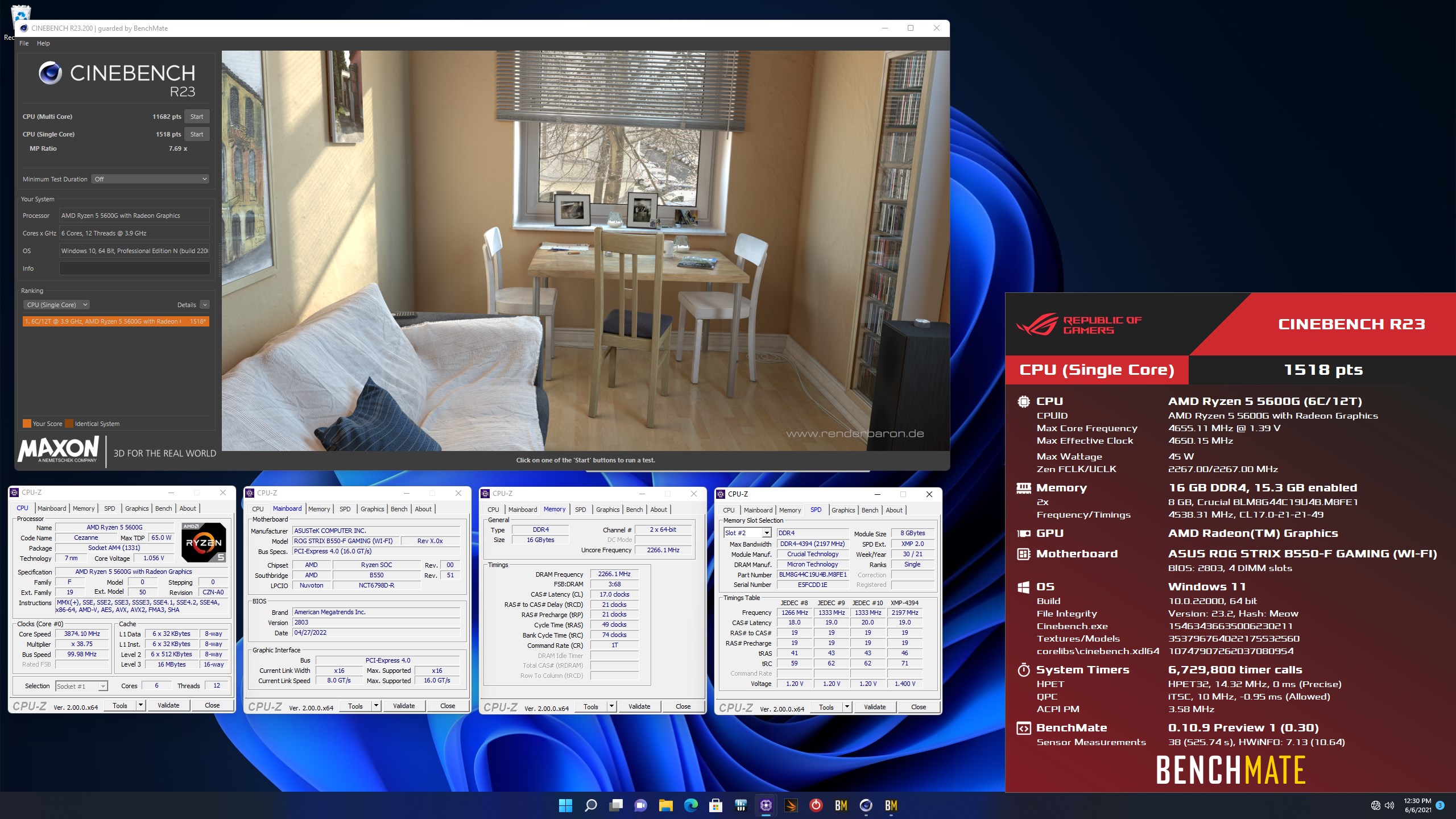The image size is (1456, 819).
Task: Click the first BM BenchMate taskbar icon
Action: (x=841, y=805)
